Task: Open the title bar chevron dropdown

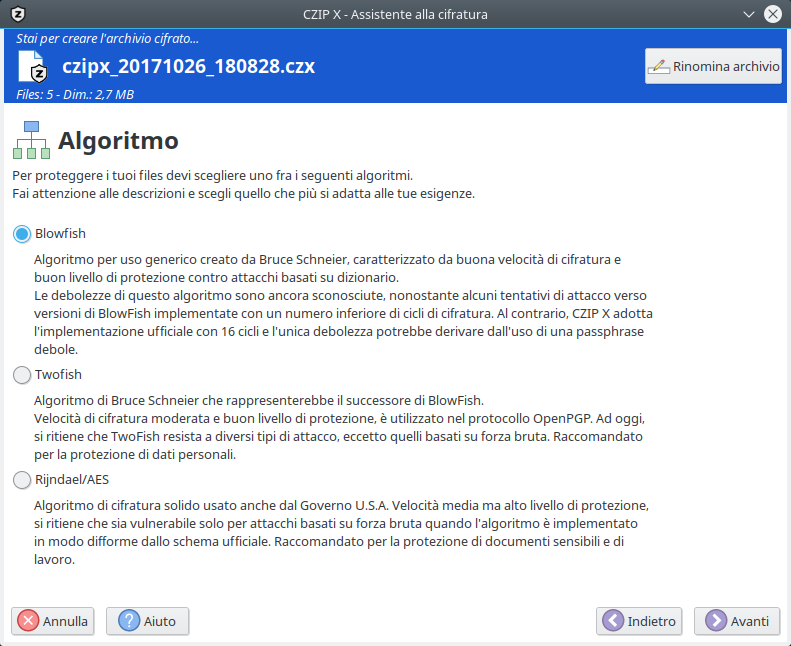Action: [749, 14]
